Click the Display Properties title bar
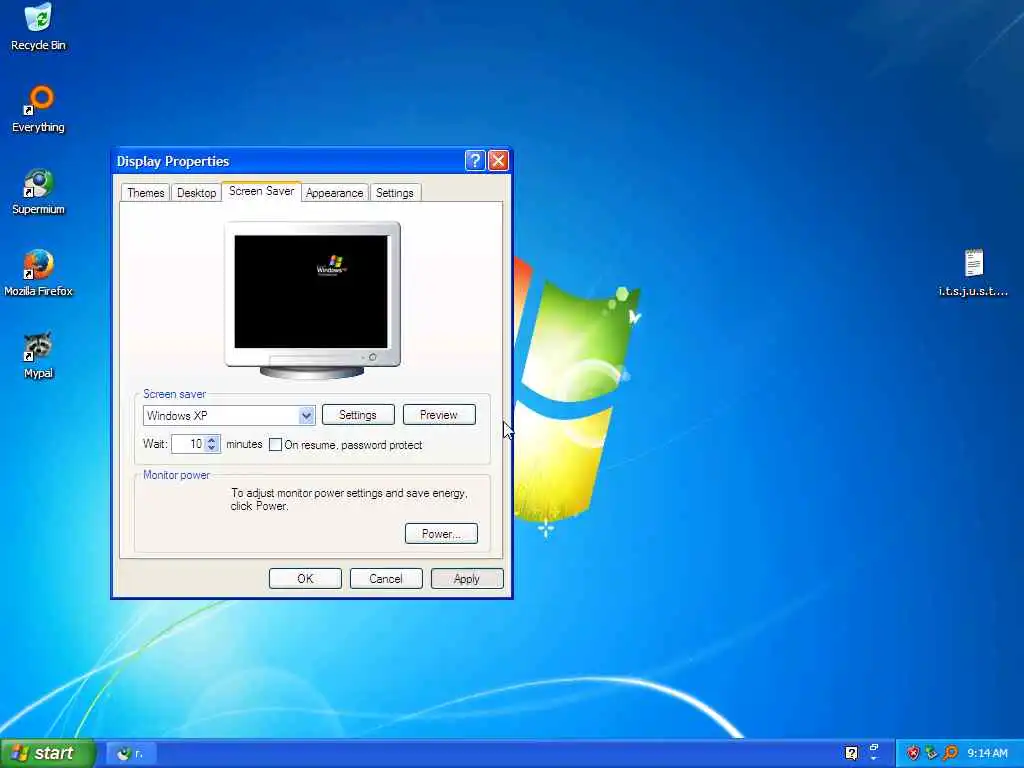The width and height of the screenshot is (1024, 768). tap(287, 161)
